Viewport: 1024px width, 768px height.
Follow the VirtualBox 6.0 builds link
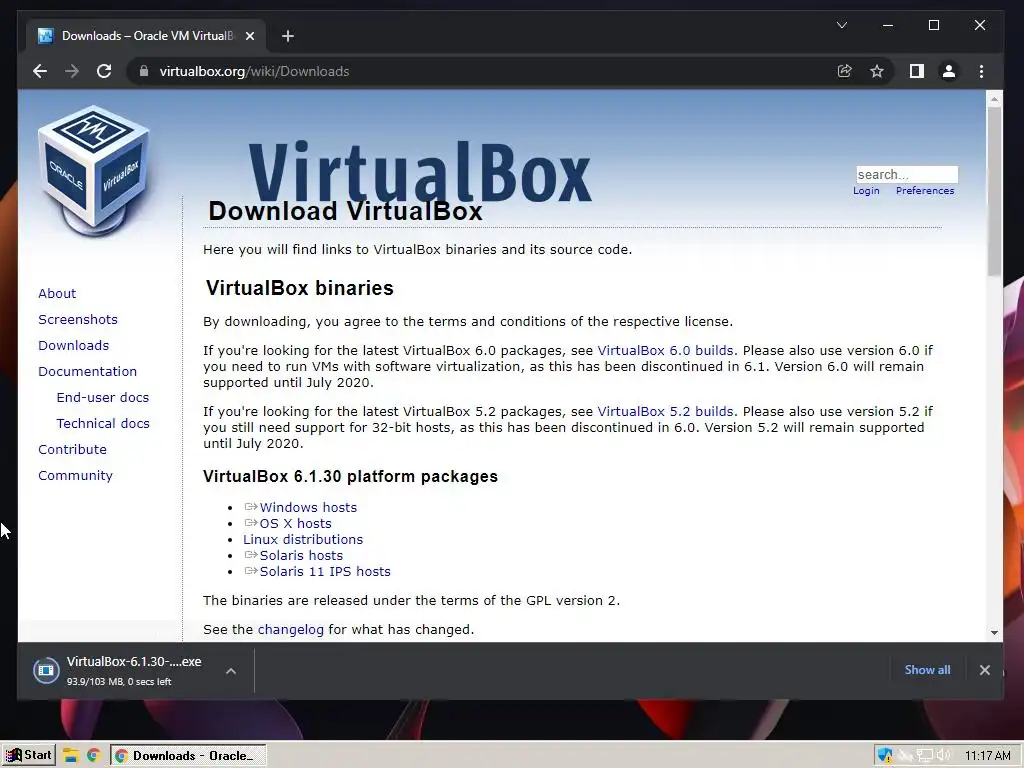tap(665, 350)
